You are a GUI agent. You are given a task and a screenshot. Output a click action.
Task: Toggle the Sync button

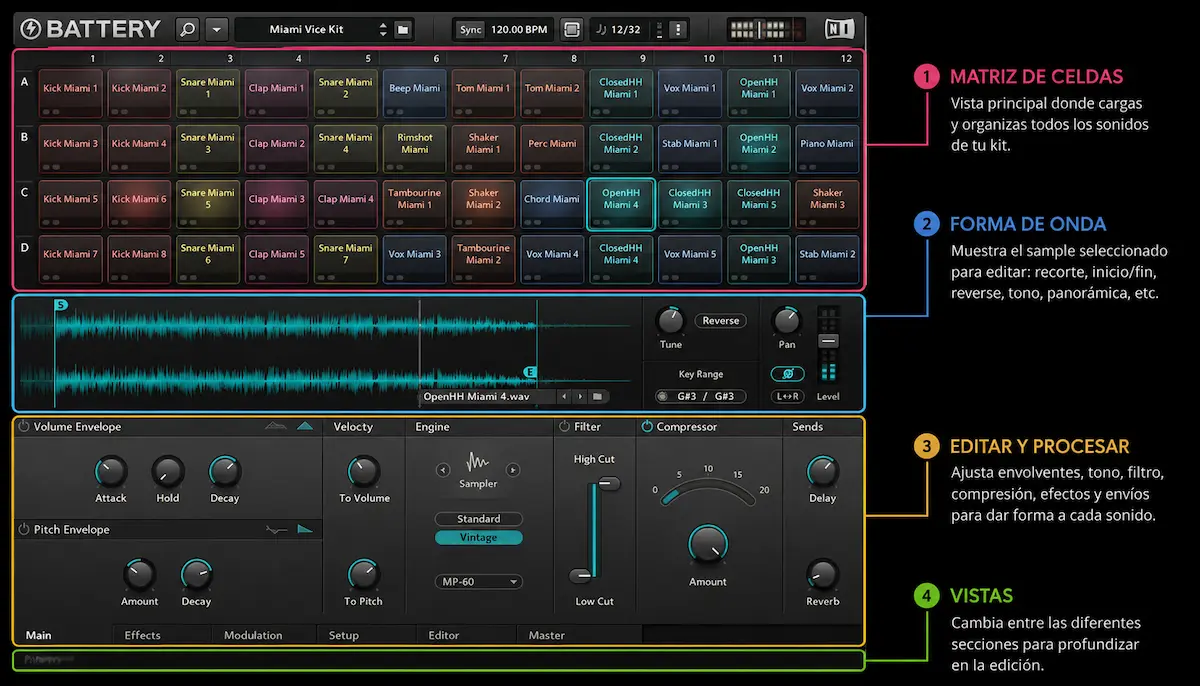click(x=470, y=29)
